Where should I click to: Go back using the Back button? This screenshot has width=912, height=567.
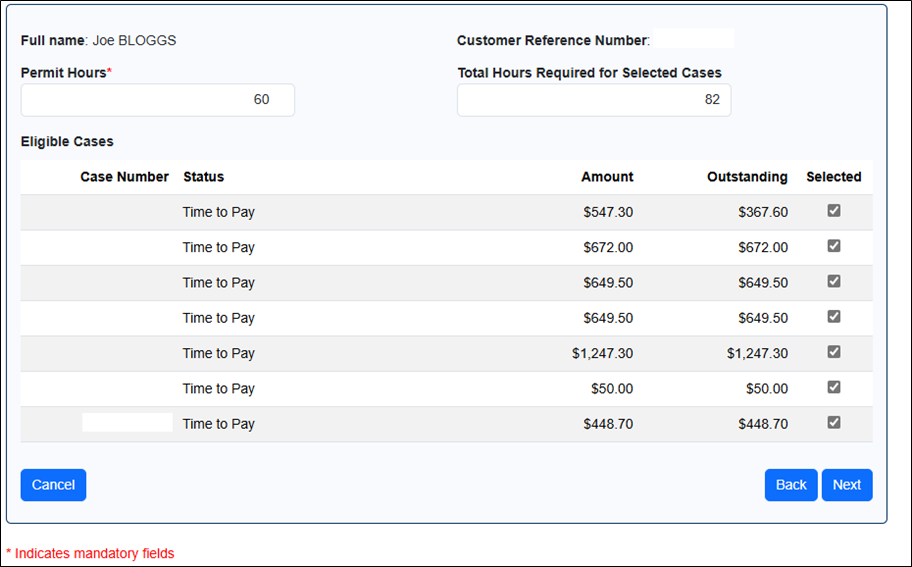pyautogui.click(x=790, y=485)
